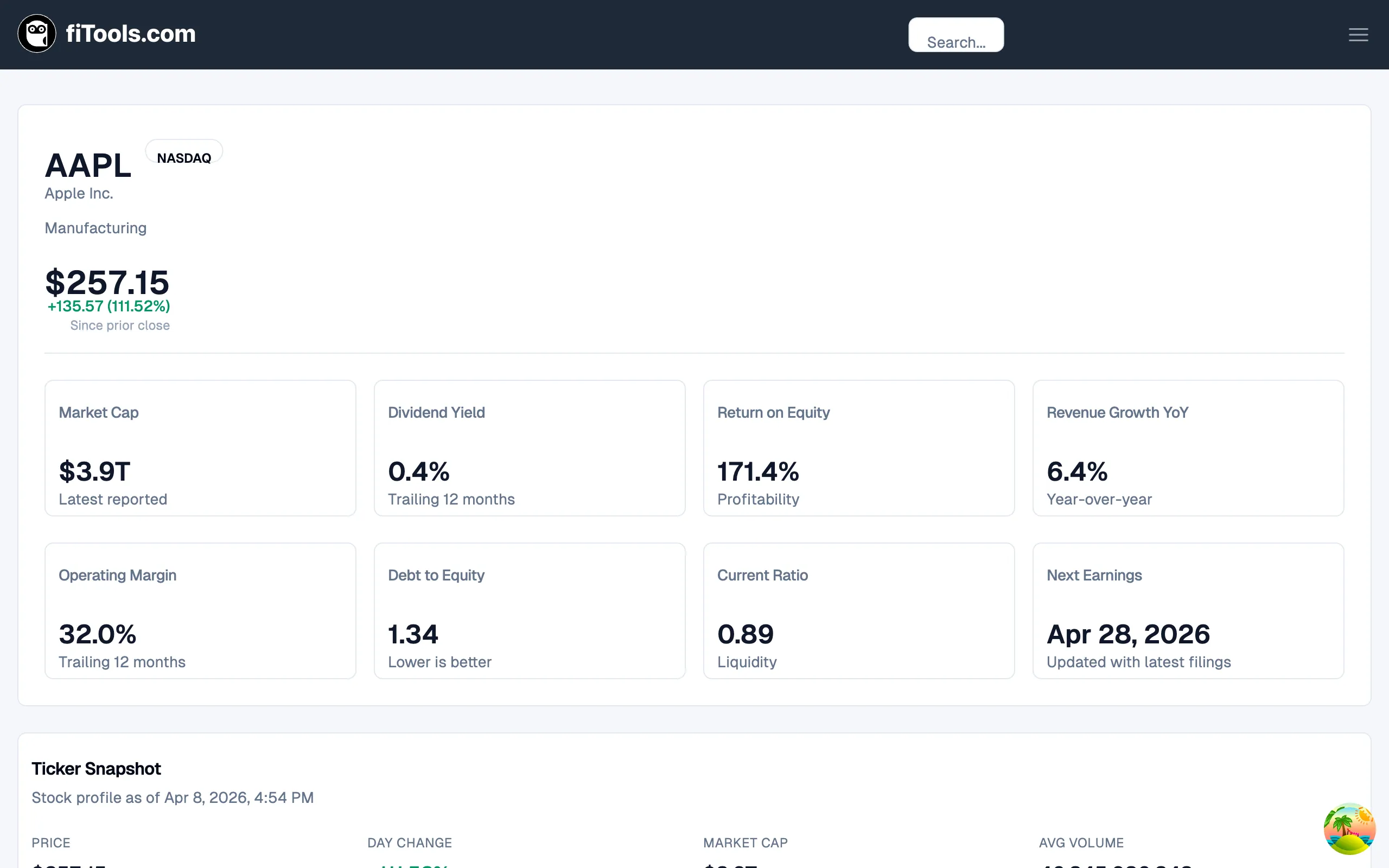Click the fiTools owl logo icon
Image resolution: width=1389 pixels, height=868 pixels.
tap(37, 34)
